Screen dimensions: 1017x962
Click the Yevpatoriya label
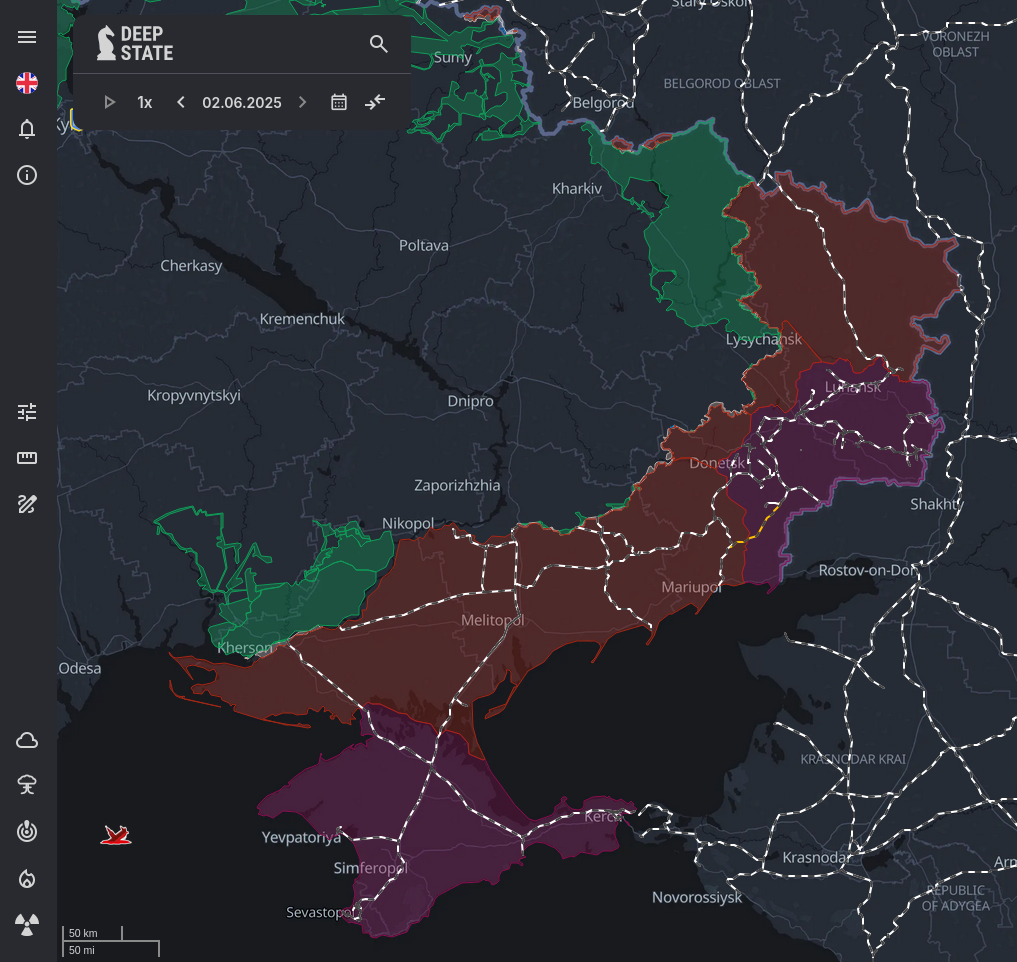click(x=301, y=837)
